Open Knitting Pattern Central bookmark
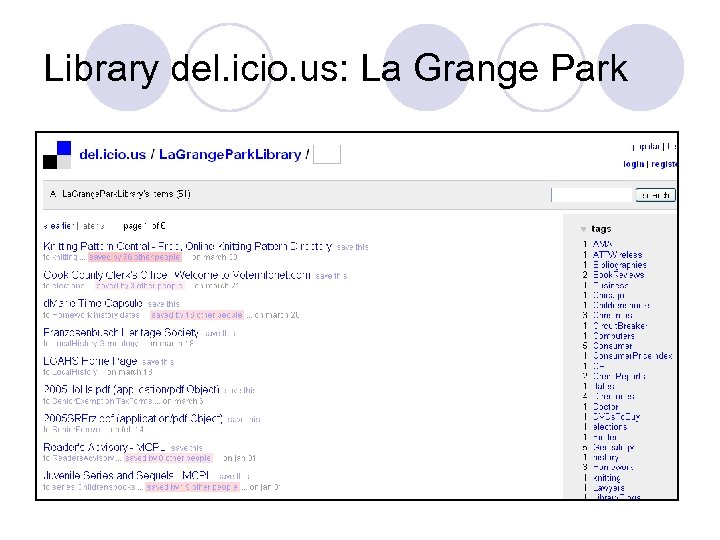The height and width of the screenshot is (540, 720). pos(187,247)
